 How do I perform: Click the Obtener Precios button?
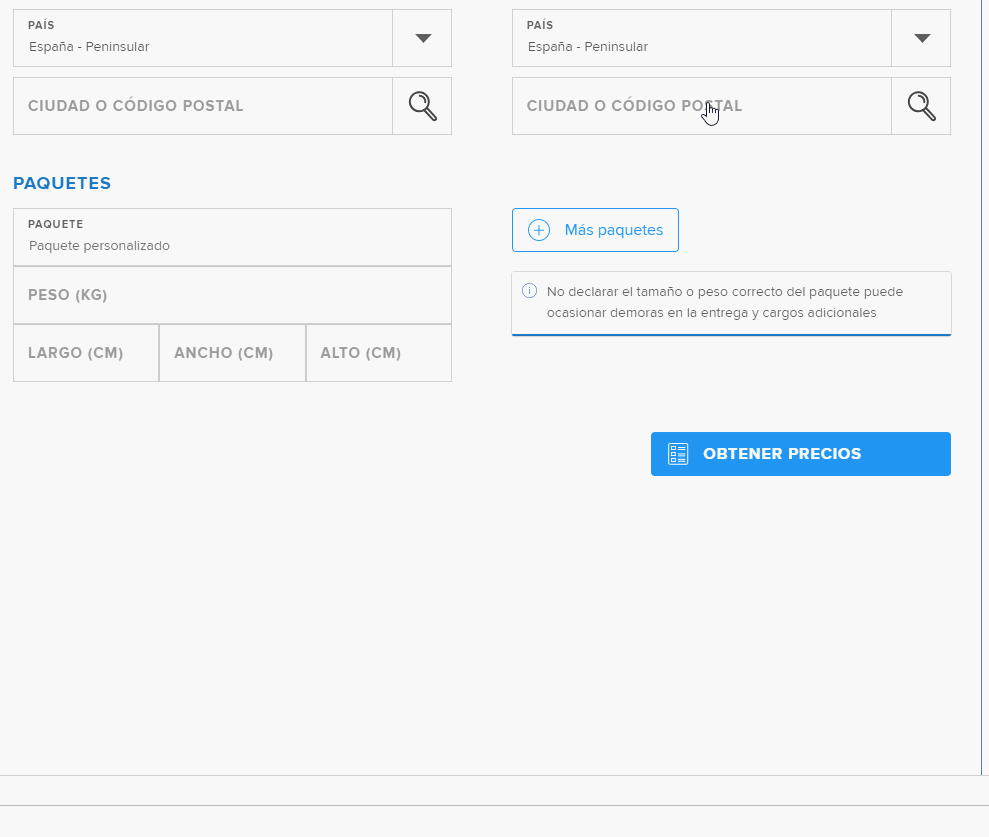pyautogui.click(x=800, y=454)
